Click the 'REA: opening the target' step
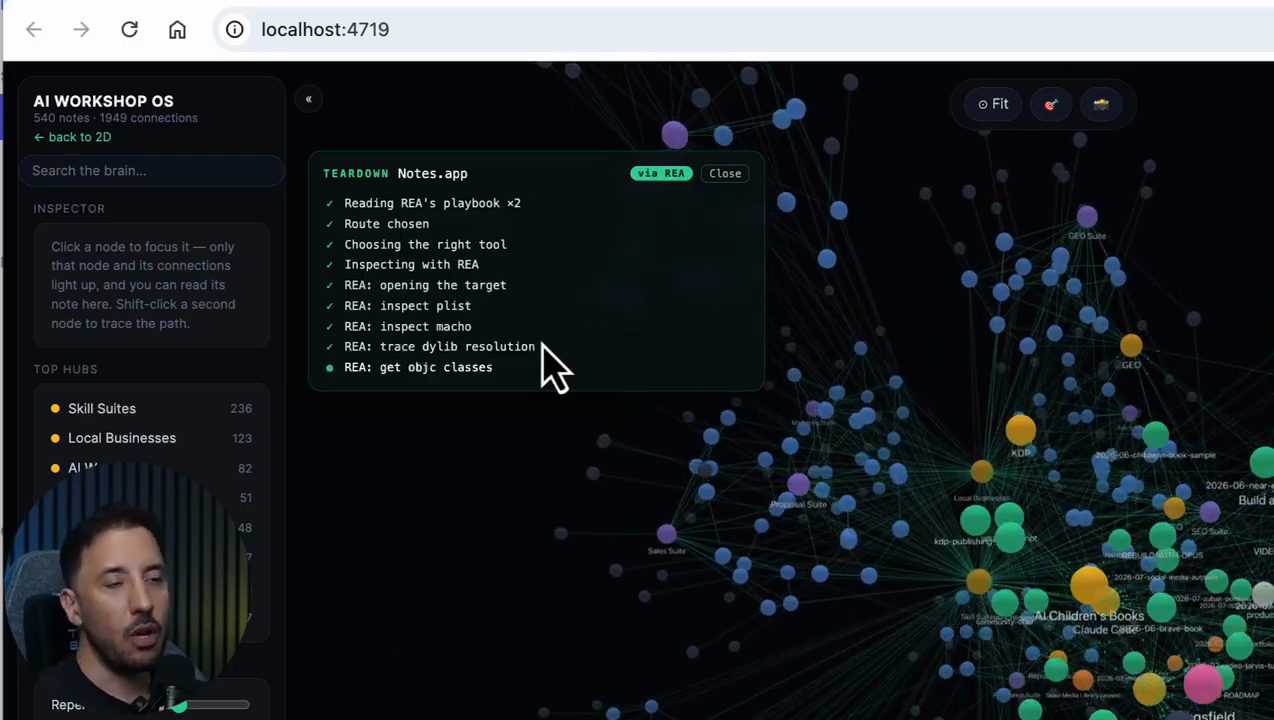1274x720 pixels. [x=425, y=285]
